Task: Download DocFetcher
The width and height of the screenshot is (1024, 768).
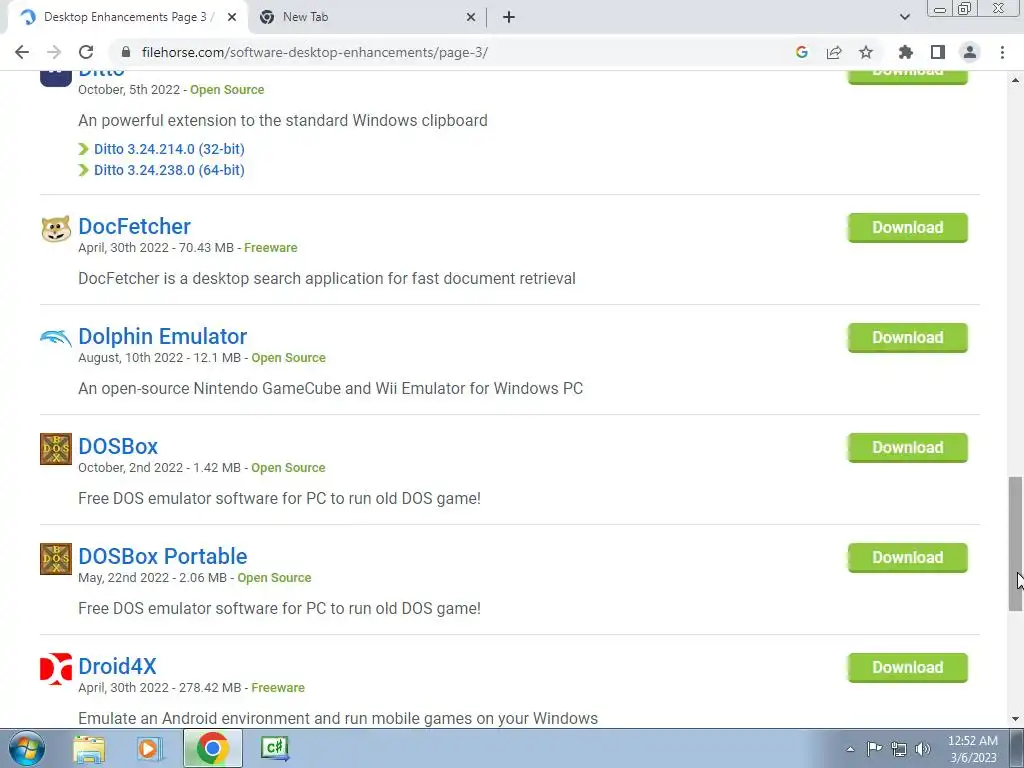Action: point(908,227)
